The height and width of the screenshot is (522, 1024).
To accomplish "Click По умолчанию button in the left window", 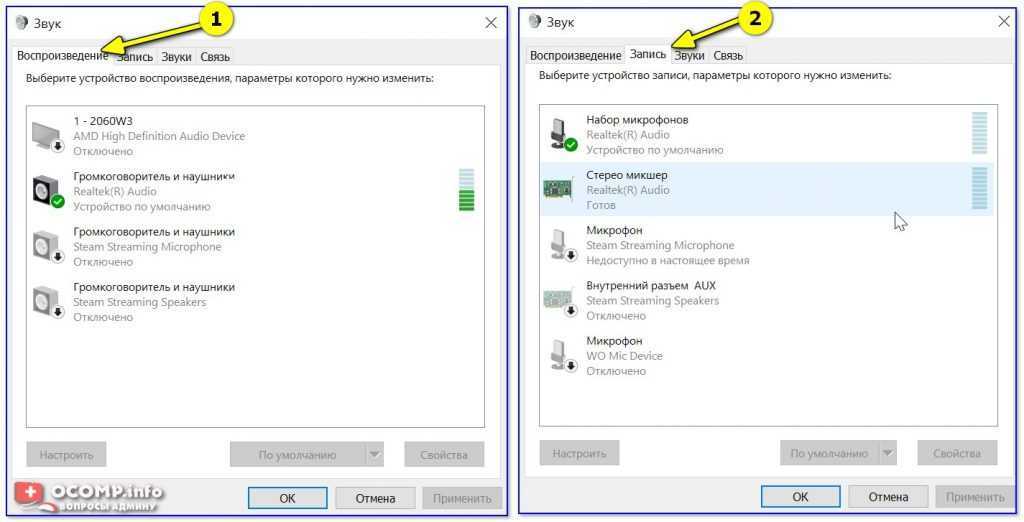I will coord(297,455).
